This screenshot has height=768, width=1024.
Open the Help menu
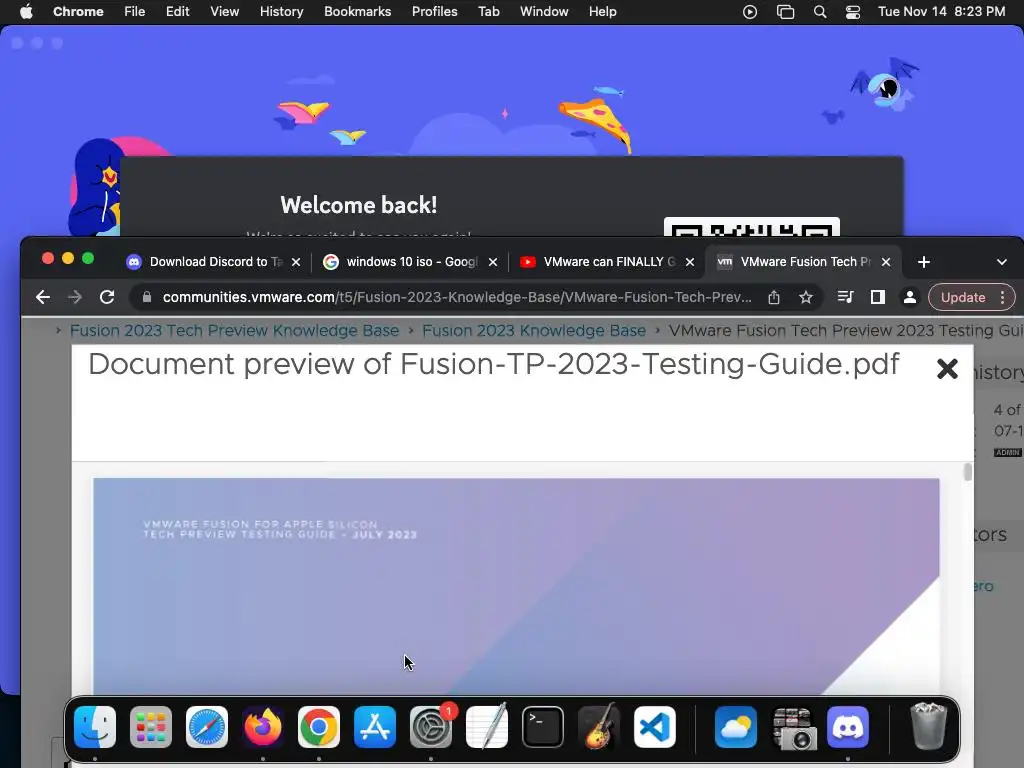(602, 12)
